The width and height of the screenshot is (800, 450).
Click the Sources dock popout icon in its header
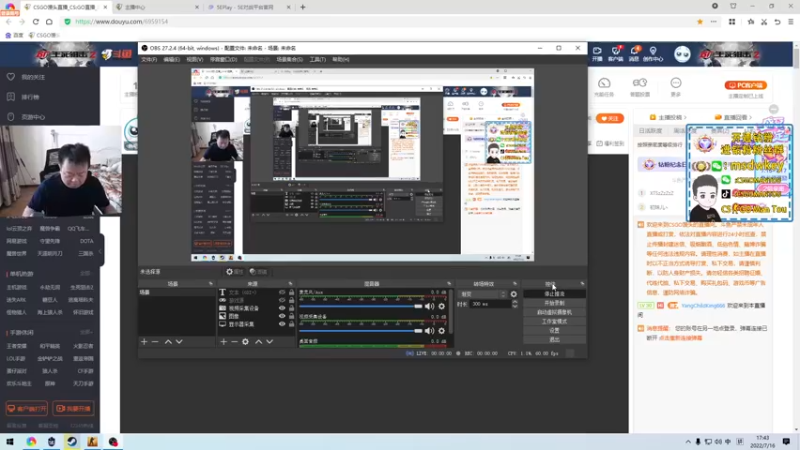[x=290, y=284]
